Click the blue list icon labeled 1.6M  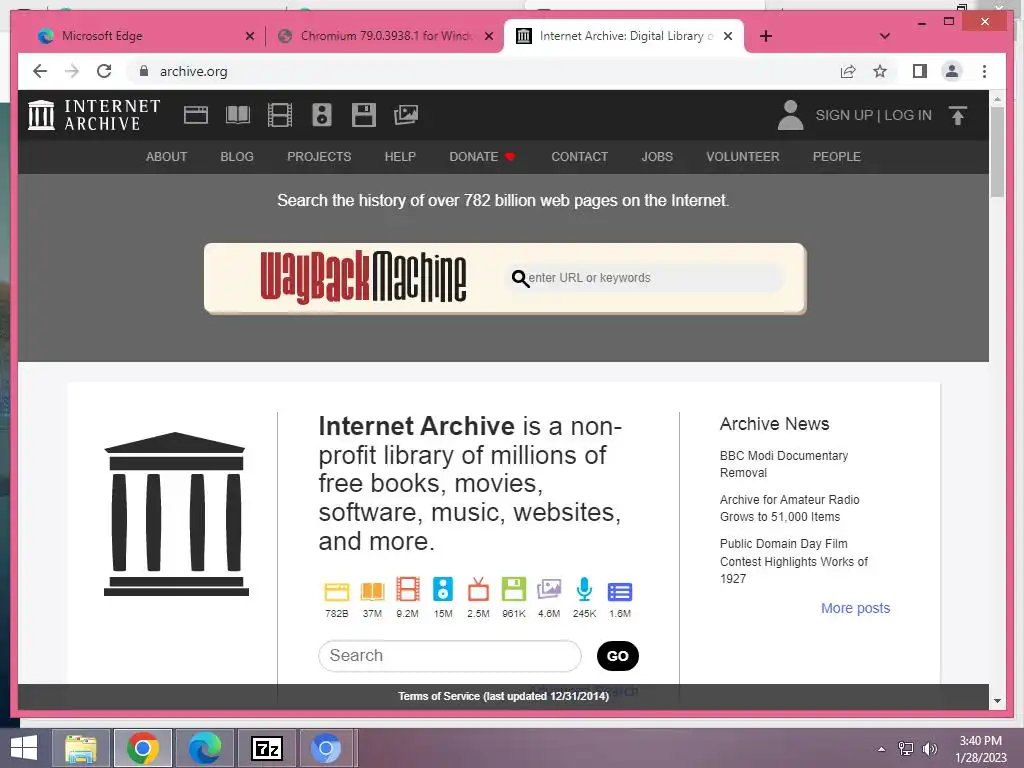[620, 592]
